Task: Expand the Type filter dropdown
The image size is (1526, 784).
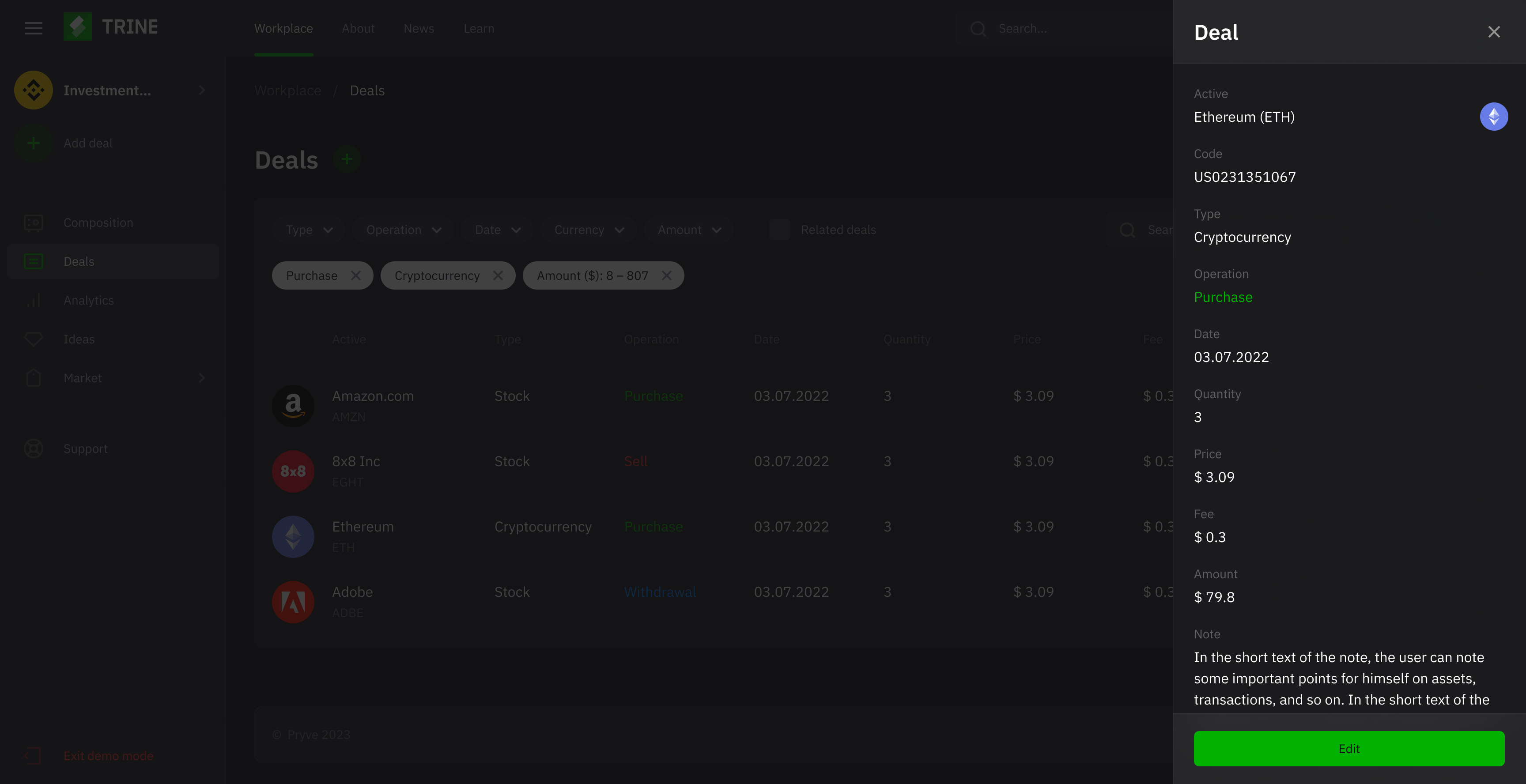Action: pyautogui.click(x=309, y=230)
